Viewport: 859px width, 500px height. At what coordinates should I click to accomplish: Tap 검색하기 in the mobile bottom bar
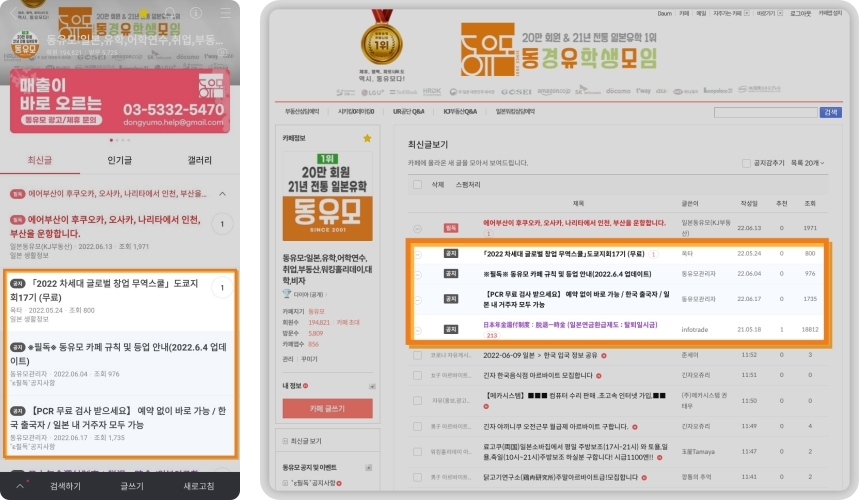pos(65,486)
